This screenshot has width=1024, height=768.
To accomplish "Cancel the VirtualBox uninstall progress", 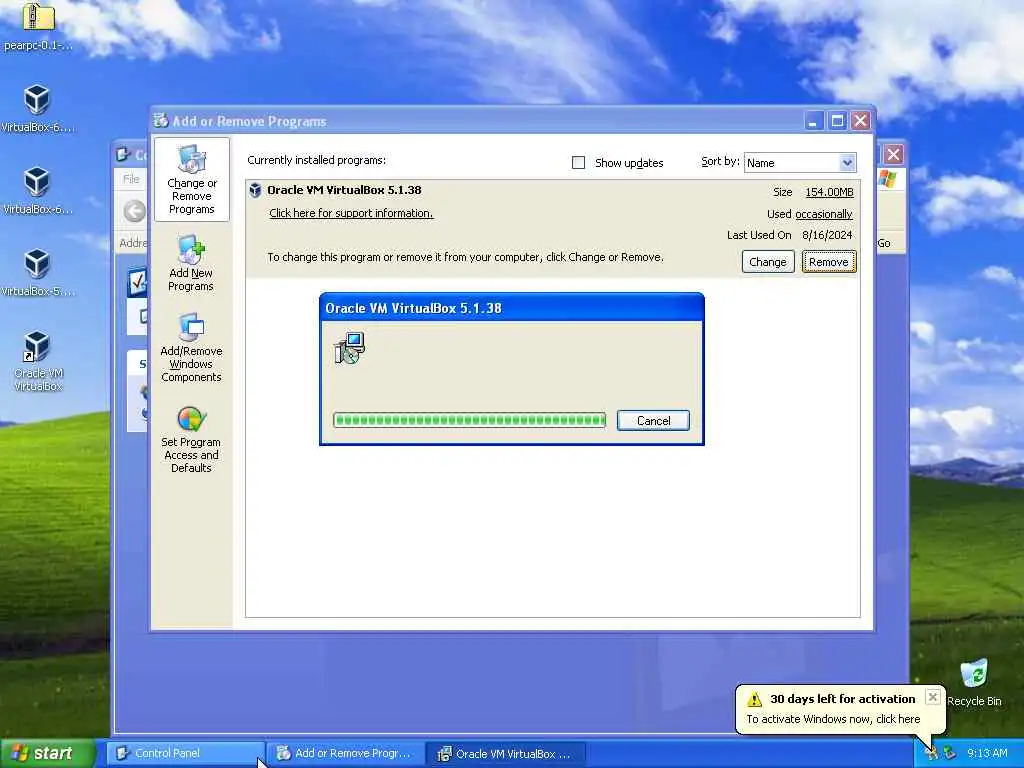I will [653, 421].
